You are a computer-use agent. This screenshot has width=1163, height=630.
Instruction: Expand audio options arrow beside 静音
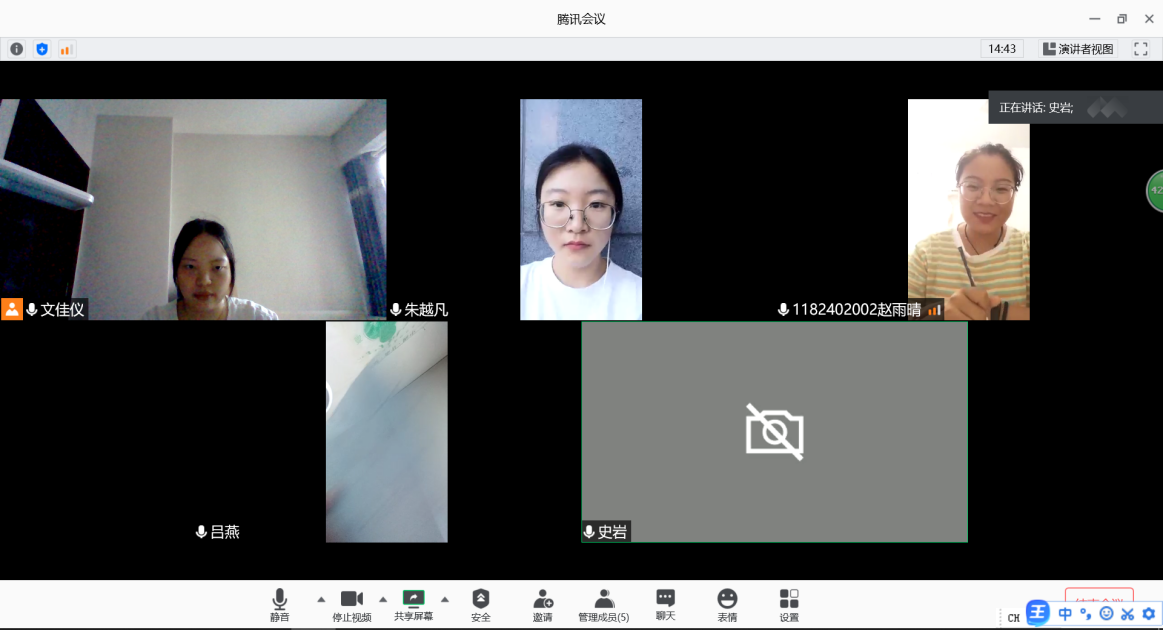click(321, 599)
